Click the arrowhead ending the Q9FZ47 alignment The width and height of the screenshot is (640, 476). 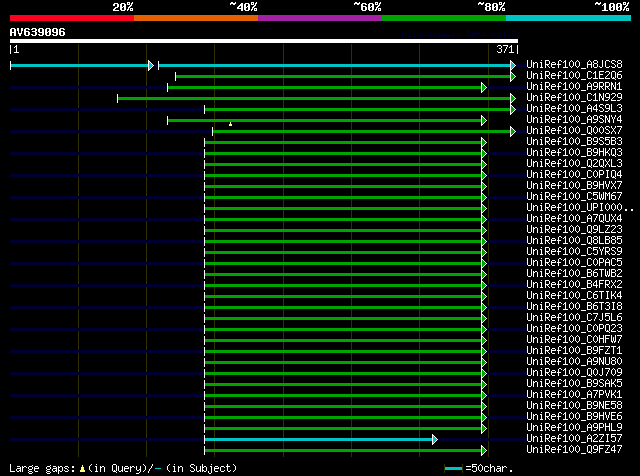click(x=484, y=451)
